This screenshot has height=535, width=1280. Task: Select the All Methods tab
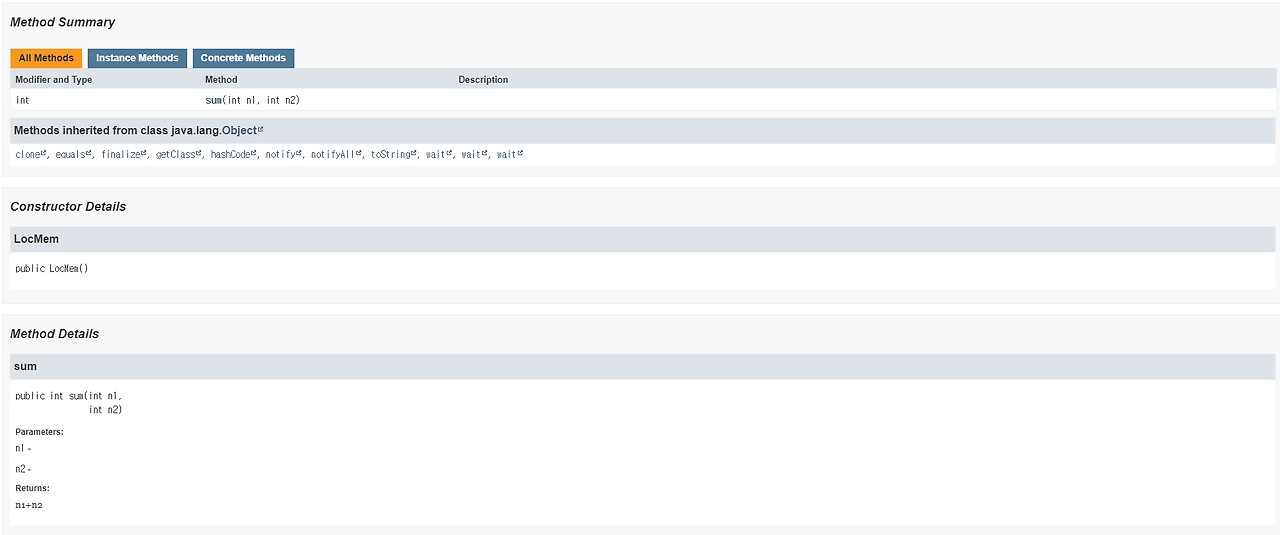coord(46,58)
